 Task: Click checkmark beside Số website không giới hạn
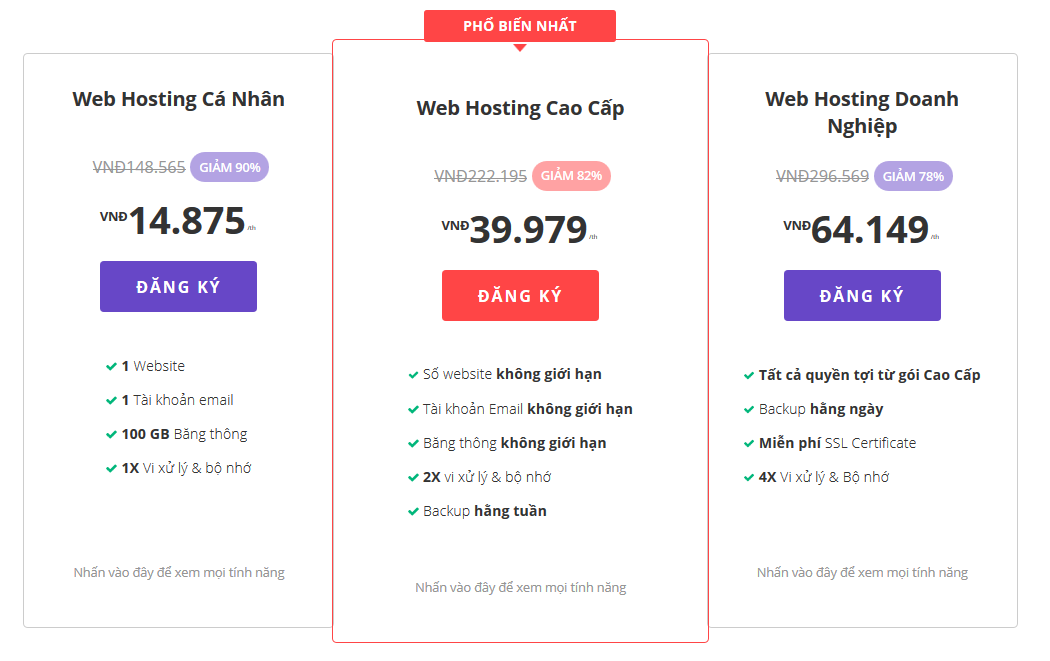click(x=413, y=375)
